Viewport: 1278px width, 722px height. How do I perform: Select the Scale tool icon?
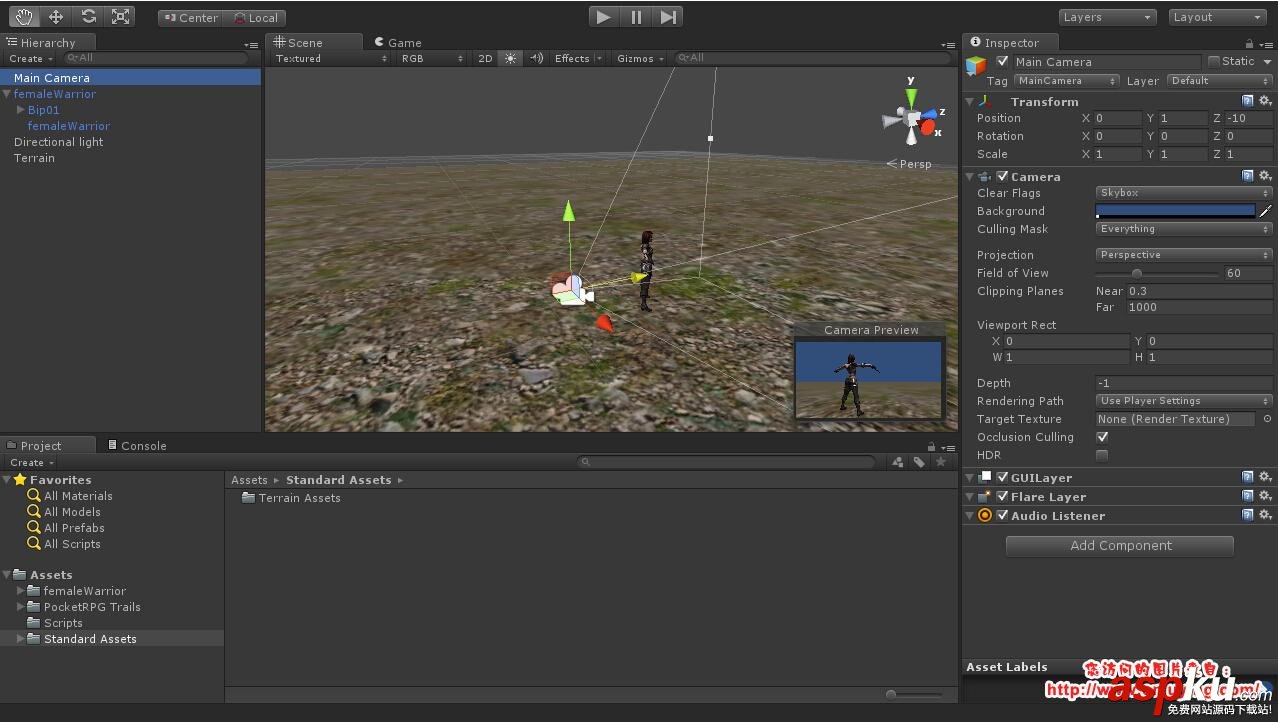click(120, 17)
